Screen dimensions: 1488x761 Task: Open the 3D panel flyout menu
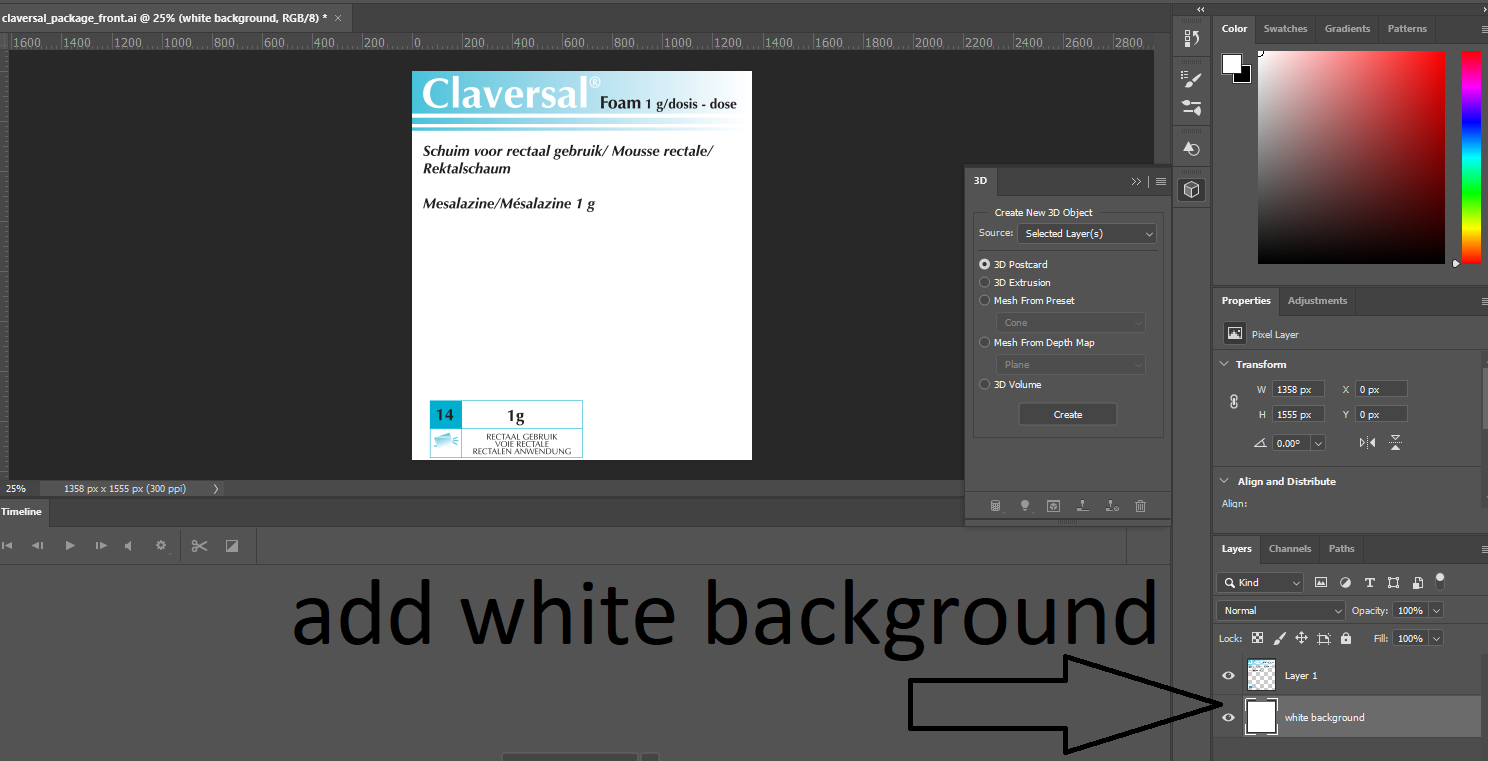(x=1160, y=181)
